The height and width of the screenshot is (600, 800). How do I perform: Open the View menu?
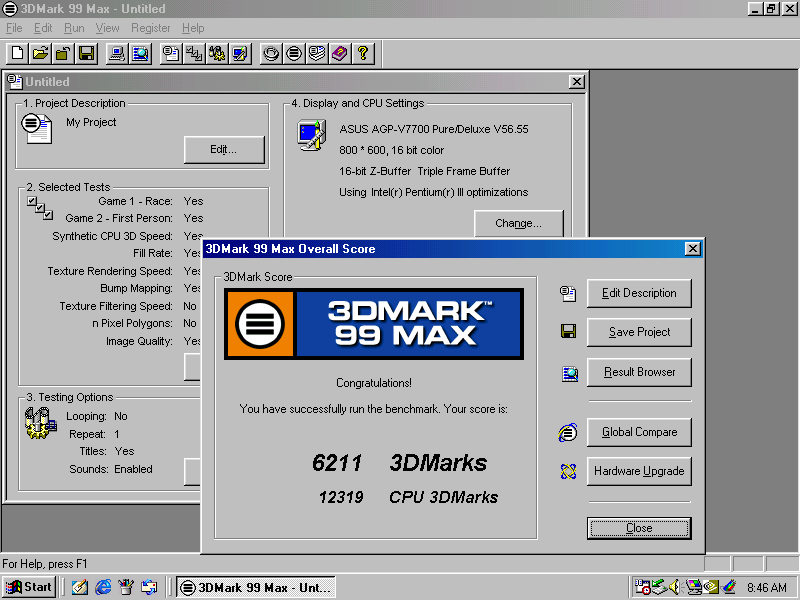coord(107,28)
